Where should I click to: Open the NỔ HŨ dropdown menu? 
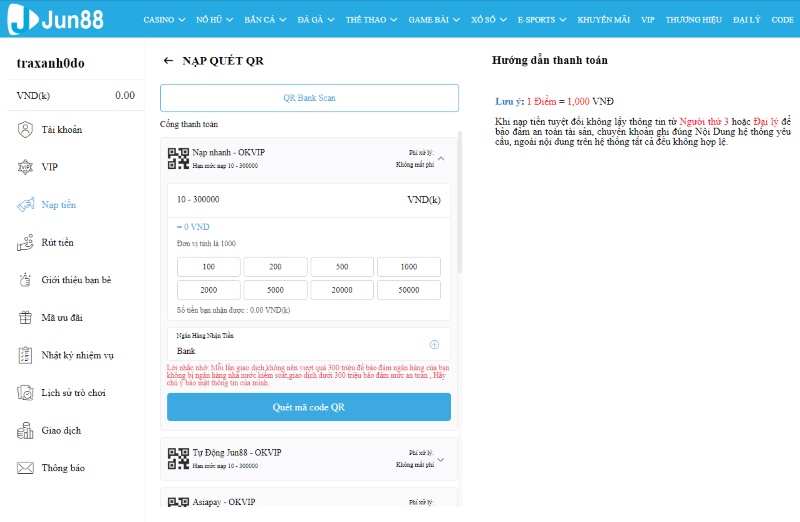coord(214,19)
